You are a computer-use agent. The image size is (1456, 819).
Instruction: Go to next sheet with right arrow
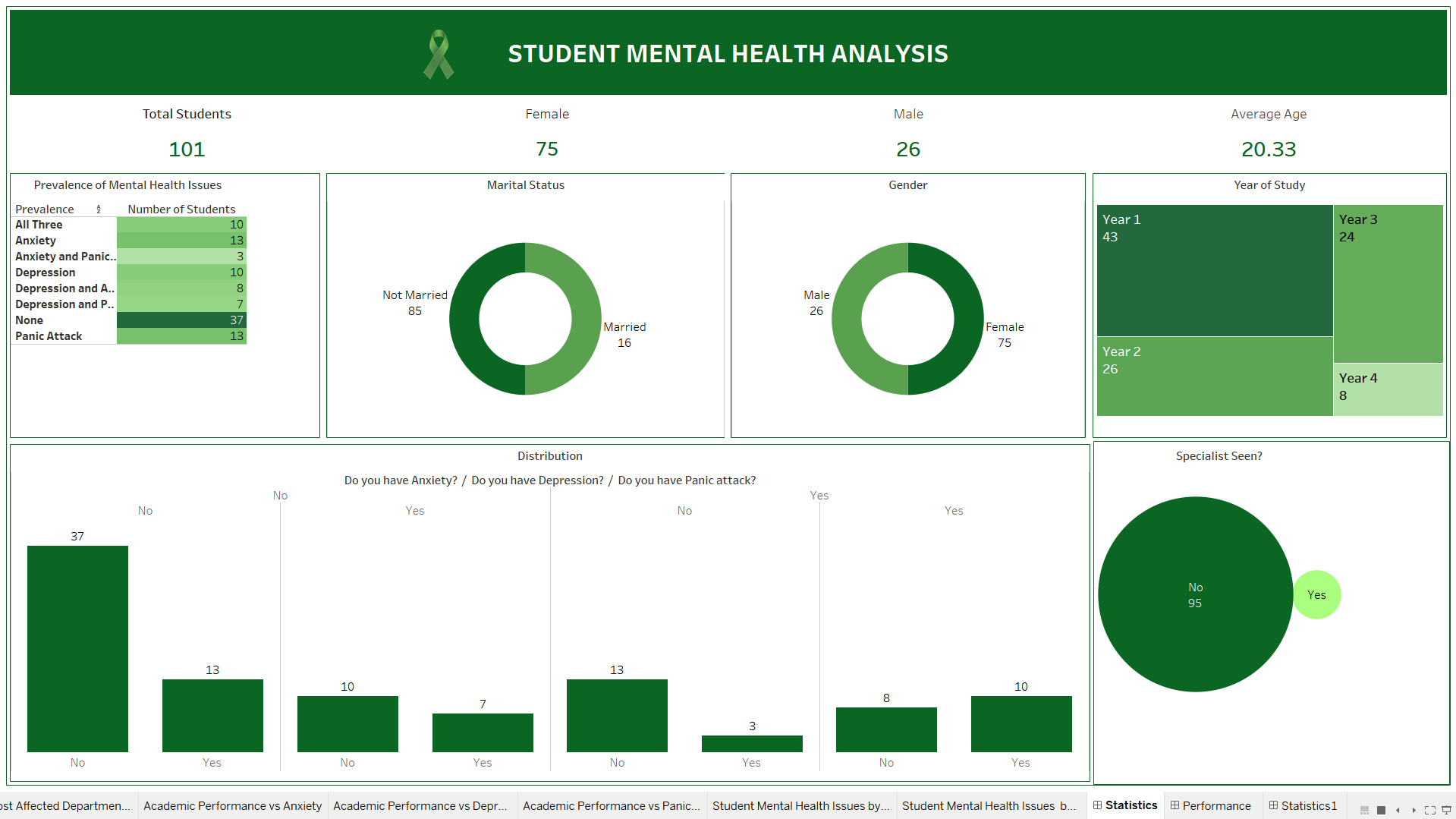[x=1414, y=810]
